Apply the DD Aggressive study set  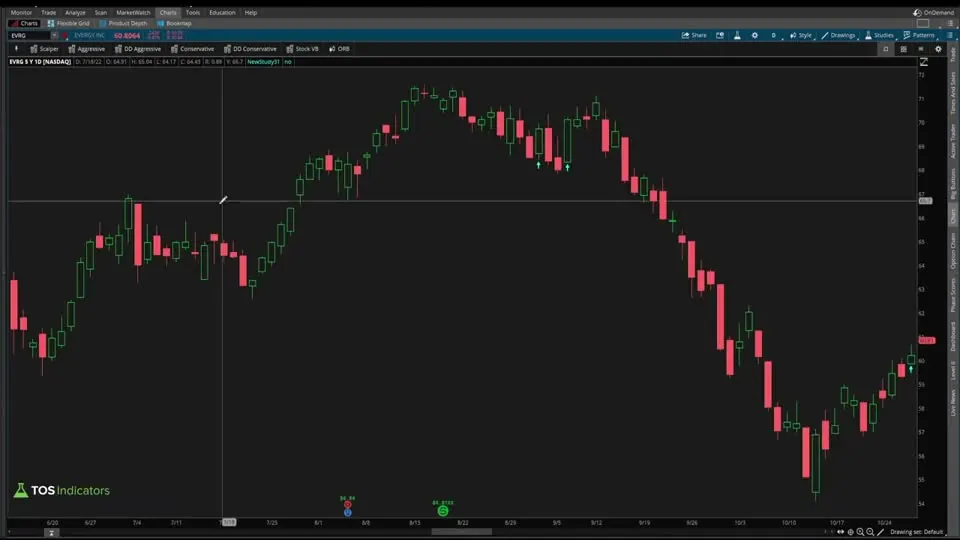pyautogui.click(x=138, y=49)
